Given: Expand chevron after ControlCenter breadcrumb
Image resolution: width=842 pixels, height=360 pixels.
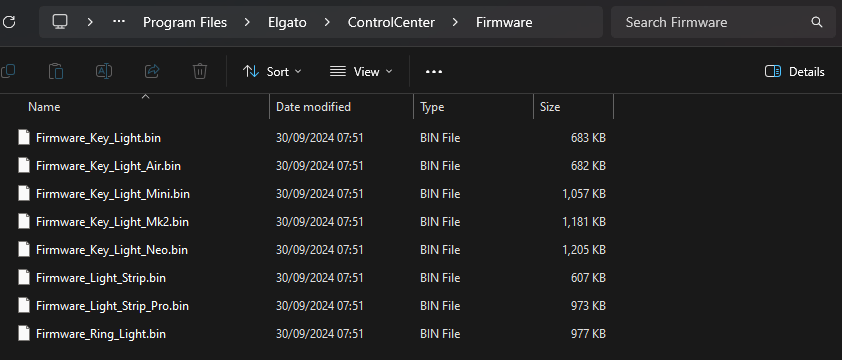Looking at the screenshot, I should click(x=455, y=22).
